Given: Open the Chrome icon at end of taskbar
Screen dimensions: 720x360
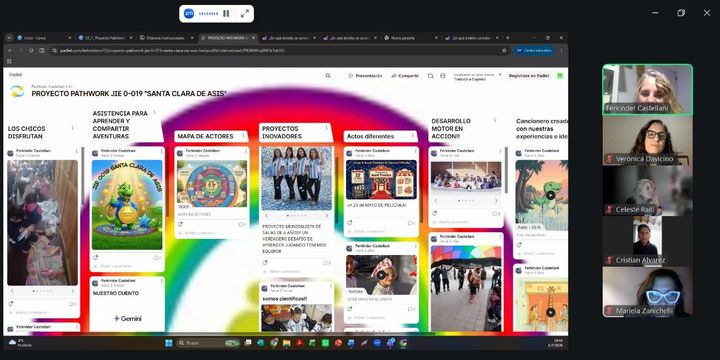Looking at the screenshot, I should [403, 343].
